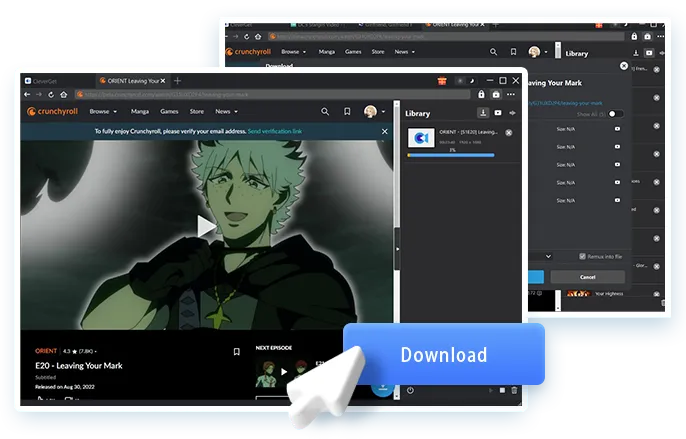
Task: Toggle the Remux into file checkbox
Action: tap(582, 256)
